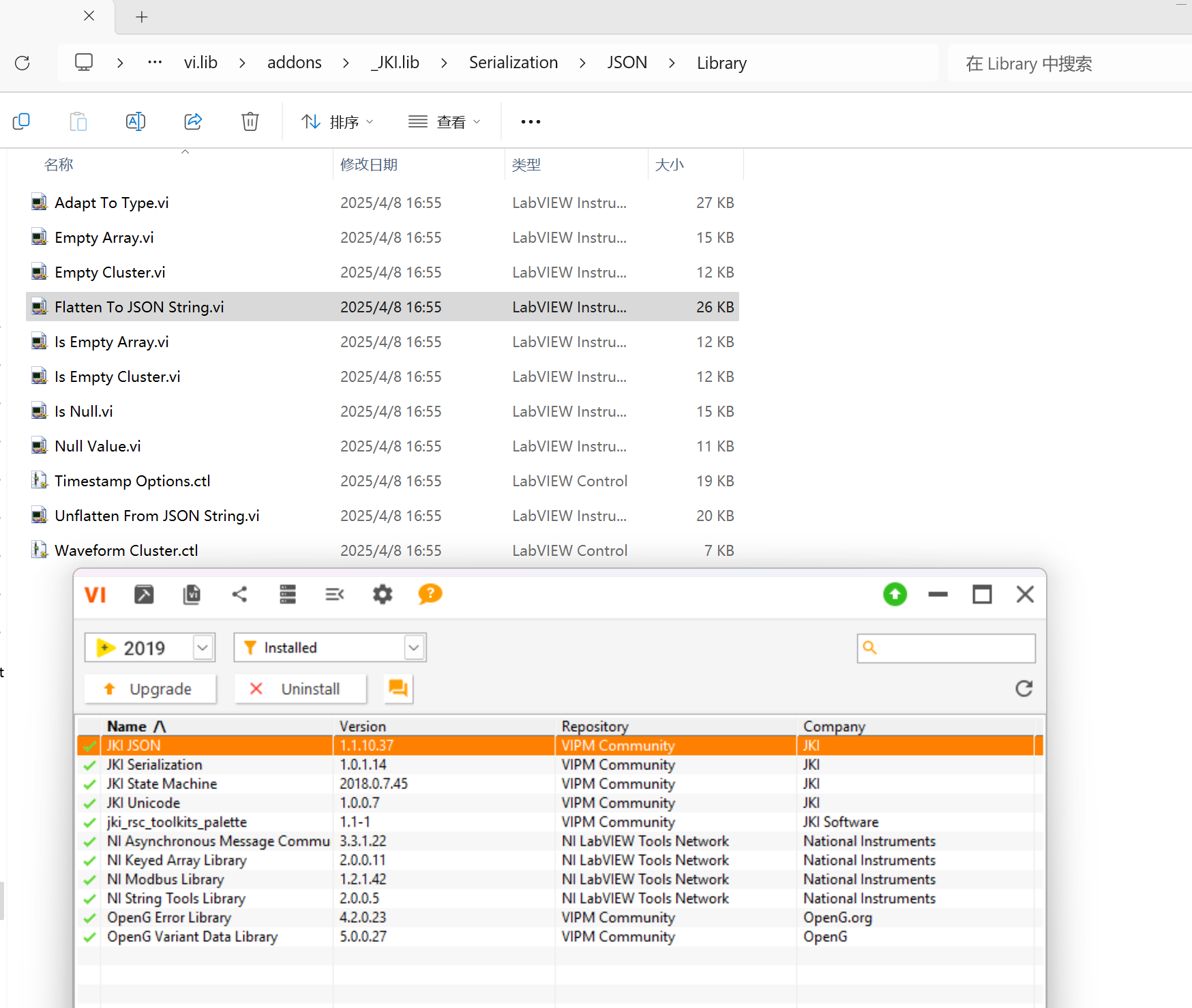Open package file icon in VIPM toolbar
1192x1008 pixels.
click(144, 595)
